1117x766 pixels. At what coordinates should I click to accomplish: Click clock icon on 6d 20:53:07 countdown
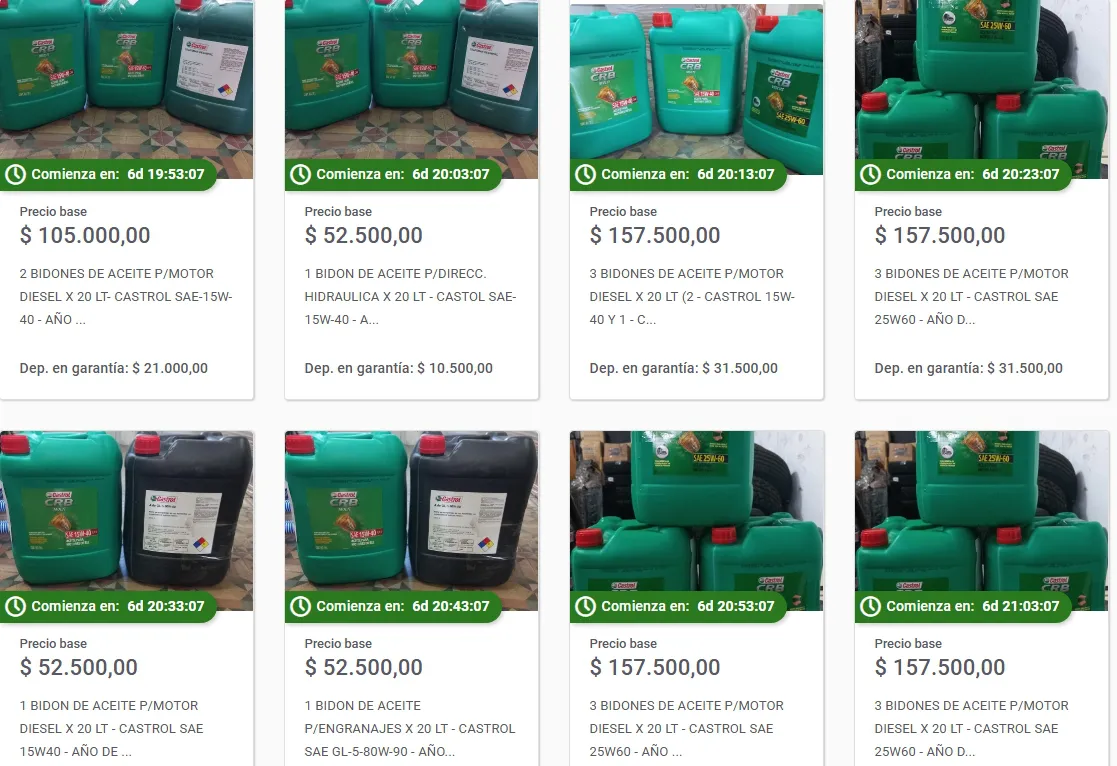pos(586,606)
